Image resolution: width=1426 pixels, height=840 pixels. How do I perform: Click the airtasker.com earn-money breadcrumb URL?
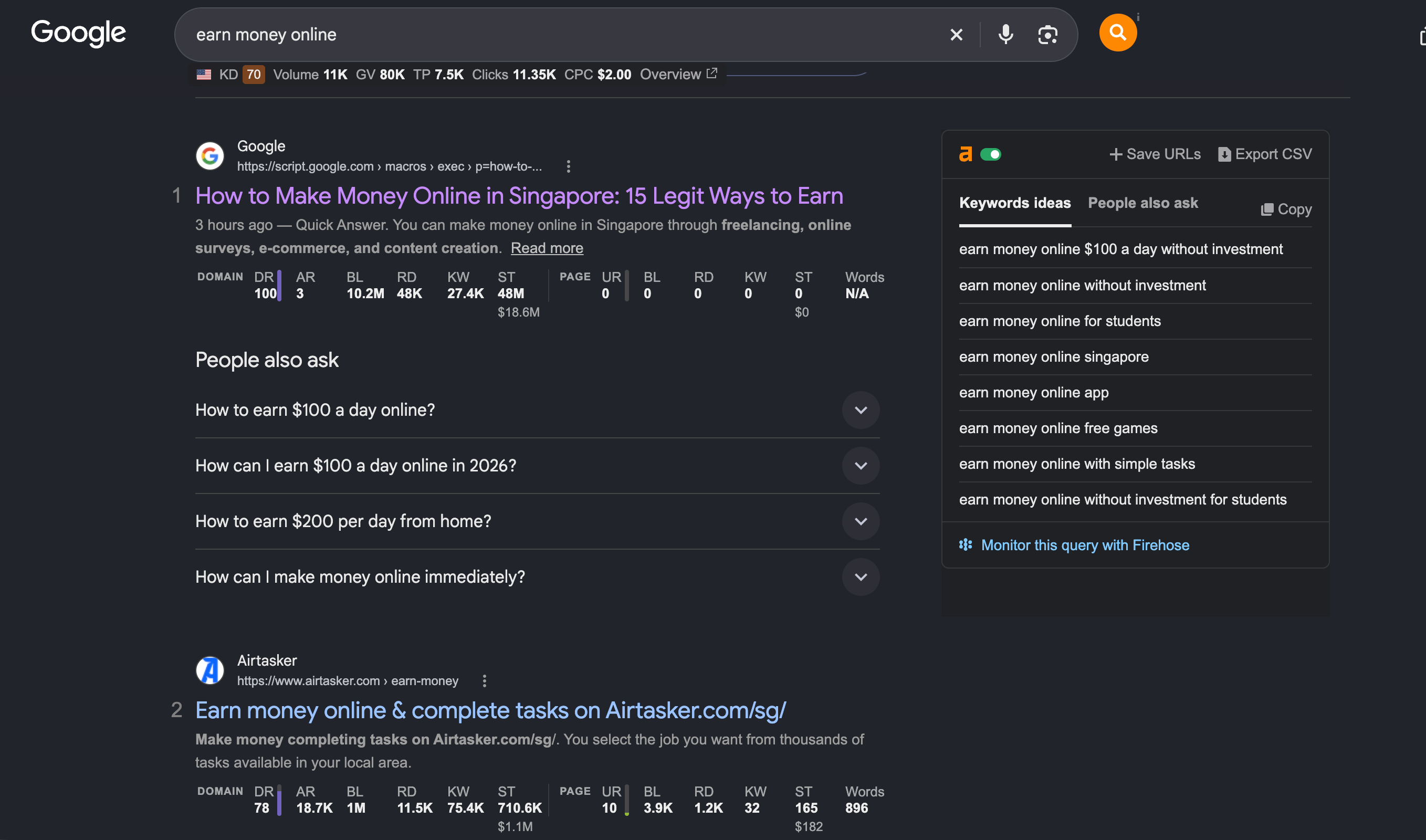pyautogui.click(x=348, y=681)
